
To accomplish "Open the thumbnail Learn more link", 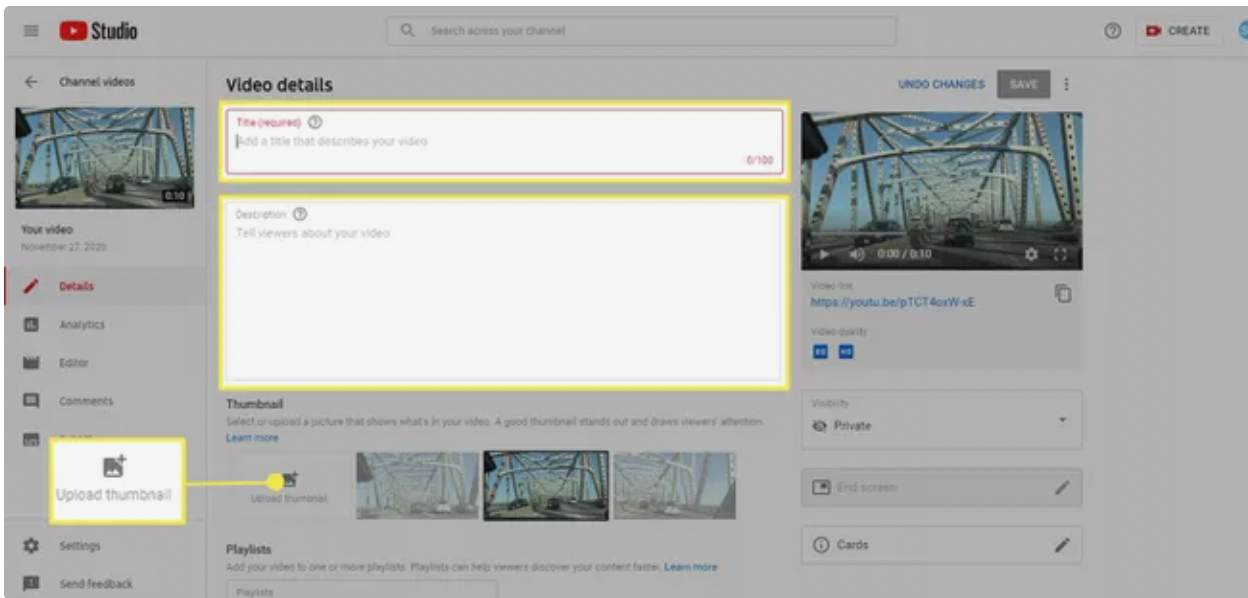I will pyautogui.click(x=252, y=438).
